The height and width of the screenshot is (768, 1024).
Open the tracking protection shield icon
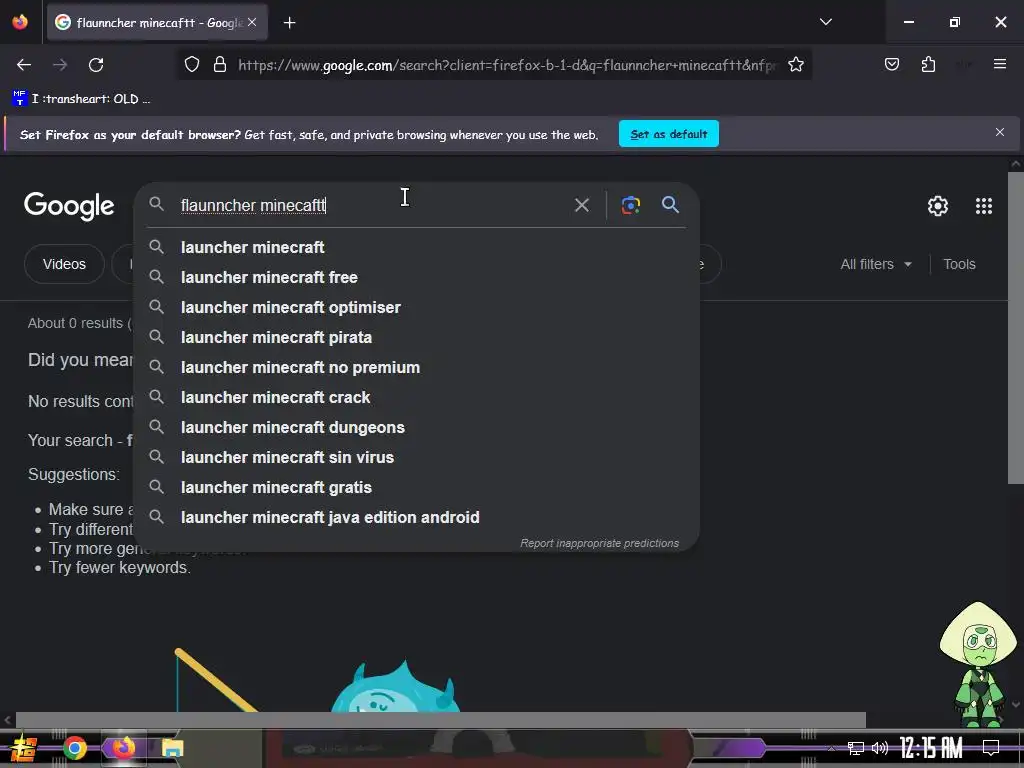coord(191,65)
